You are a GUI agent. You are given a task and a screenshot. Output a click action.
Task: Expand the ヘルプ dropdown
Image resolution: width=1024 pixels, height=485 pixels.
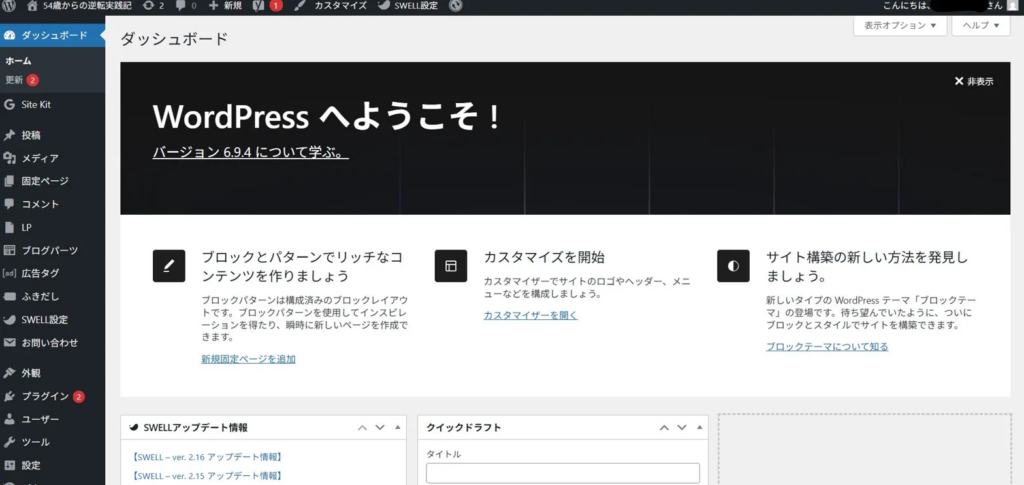(980, 26)
